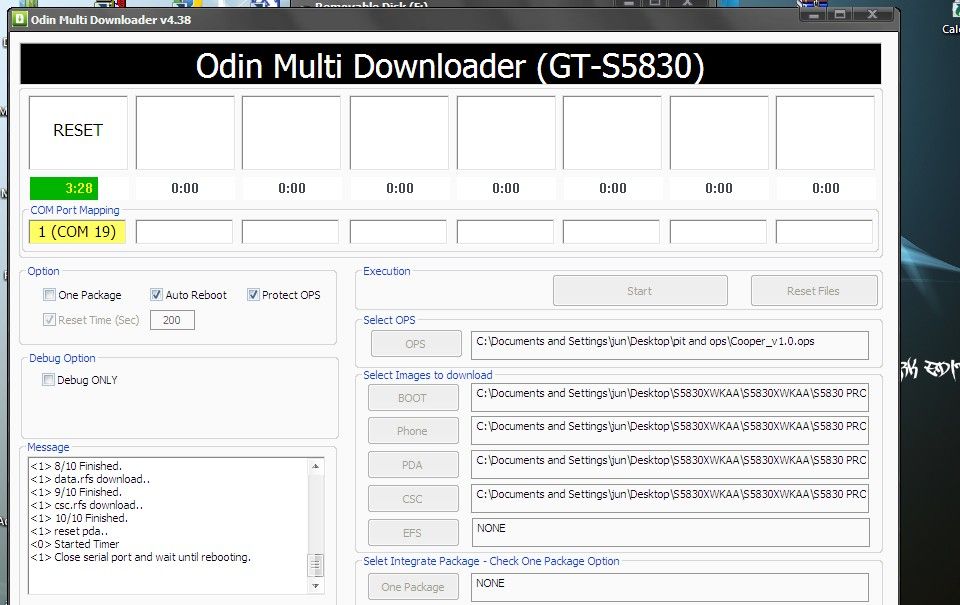
Task: Click the OPS path field Cooper_v1.0.ops
Action: click(670, 345)
